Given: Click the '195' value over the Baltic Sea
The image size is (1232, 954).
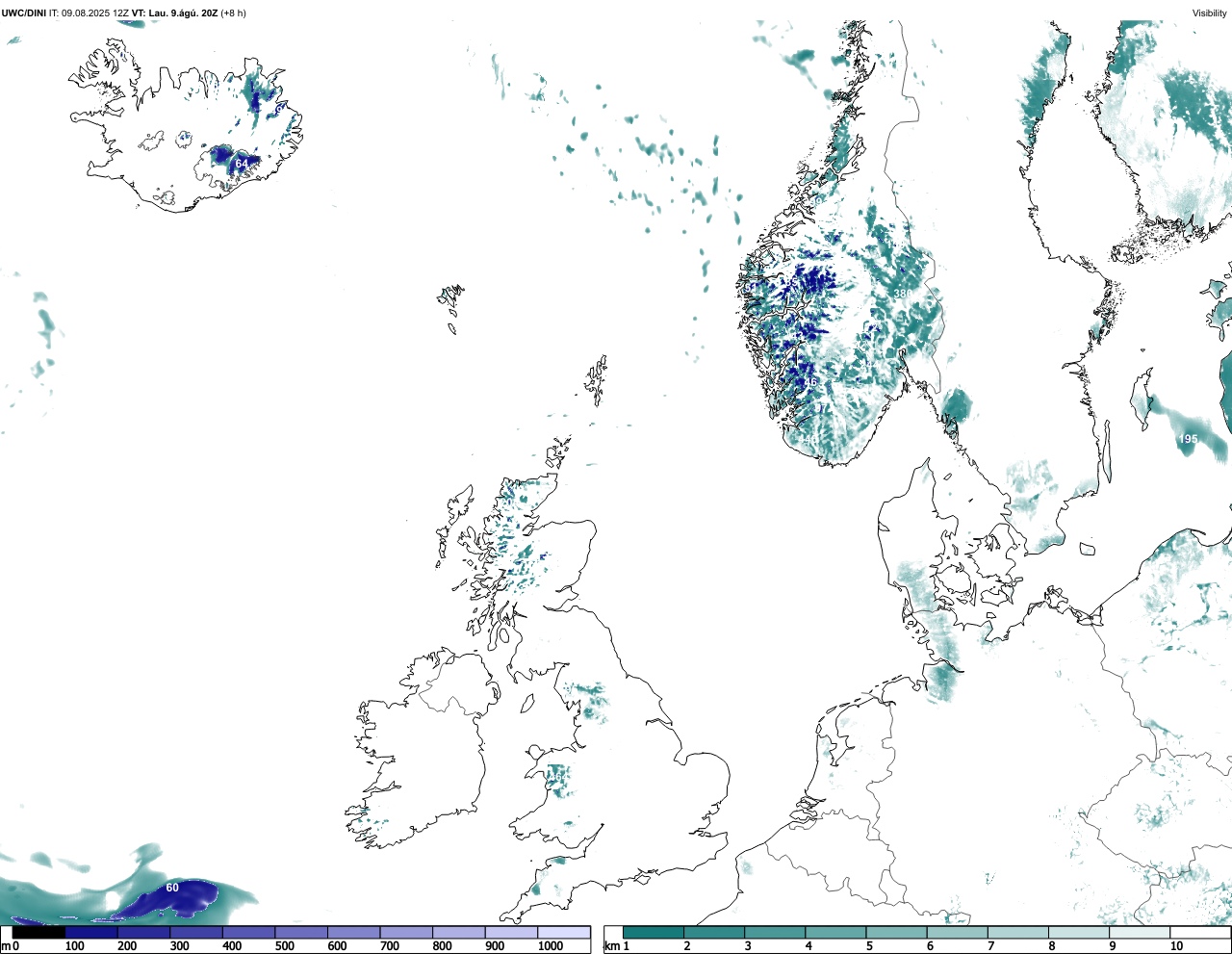Looking at the screenshot, I should pos(1189,439).
